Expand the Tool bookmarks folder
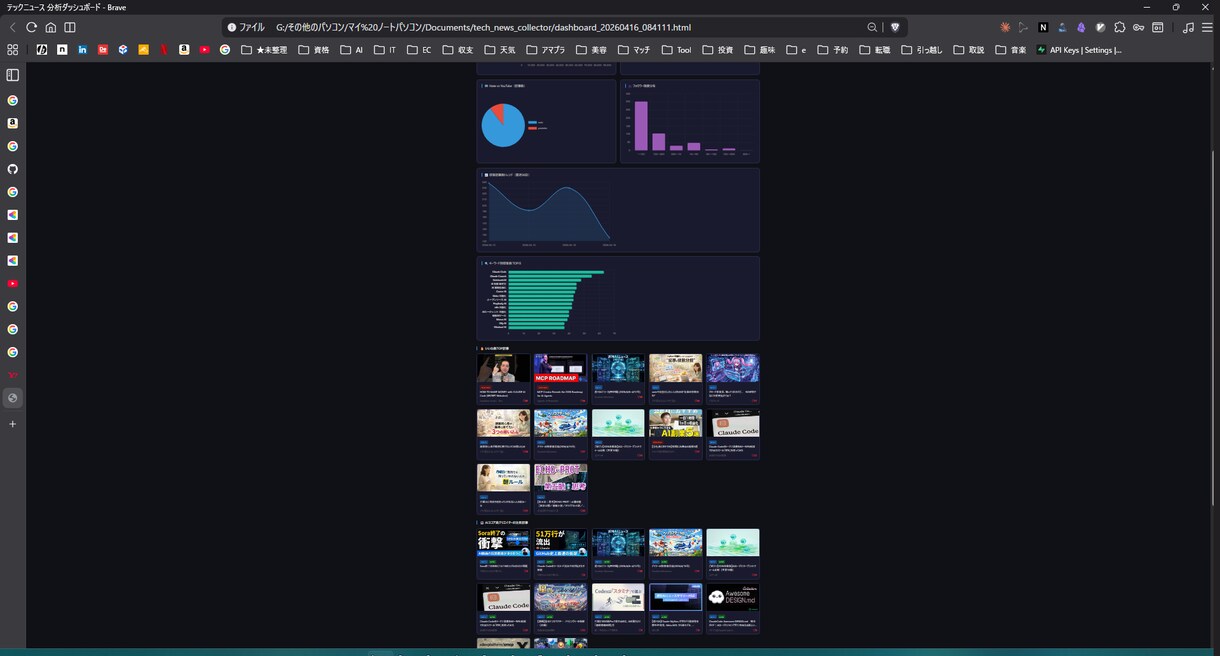 click(676, 49)
